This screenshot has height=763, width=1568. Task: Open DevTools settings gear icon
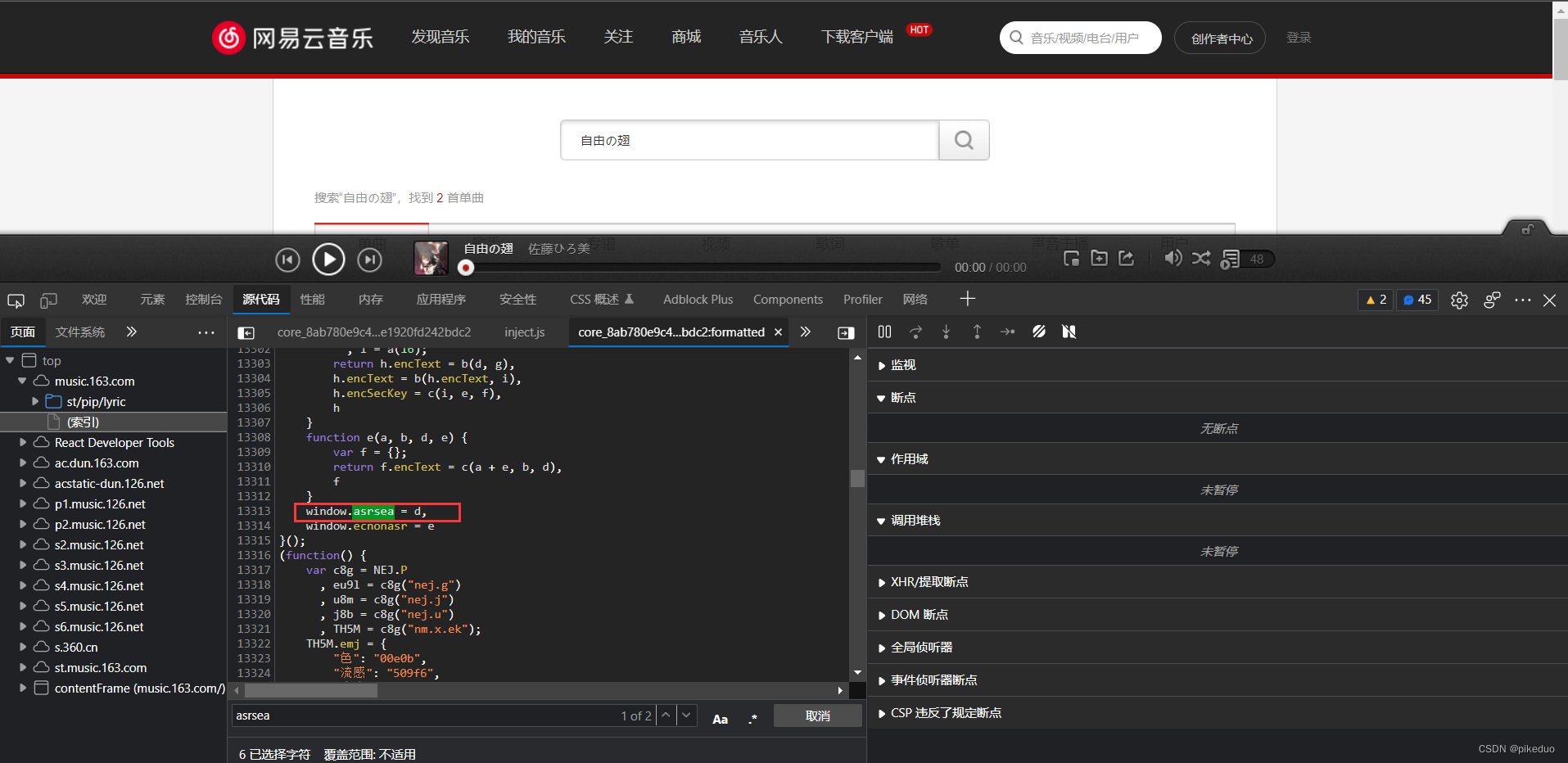click(x=1459, y=300)
